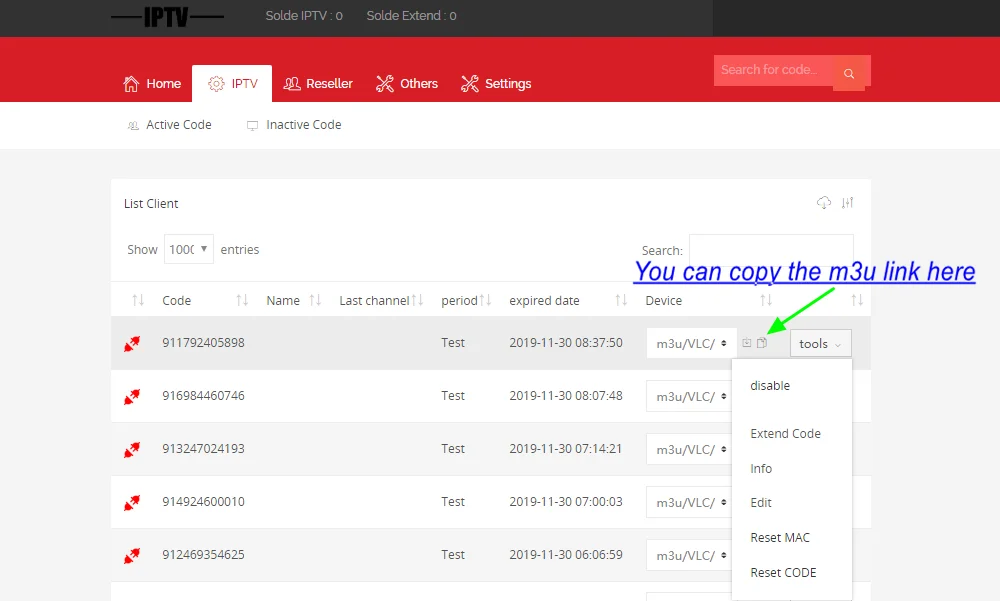Click the red plug status icon for code 913247024193

pos(132,449)
